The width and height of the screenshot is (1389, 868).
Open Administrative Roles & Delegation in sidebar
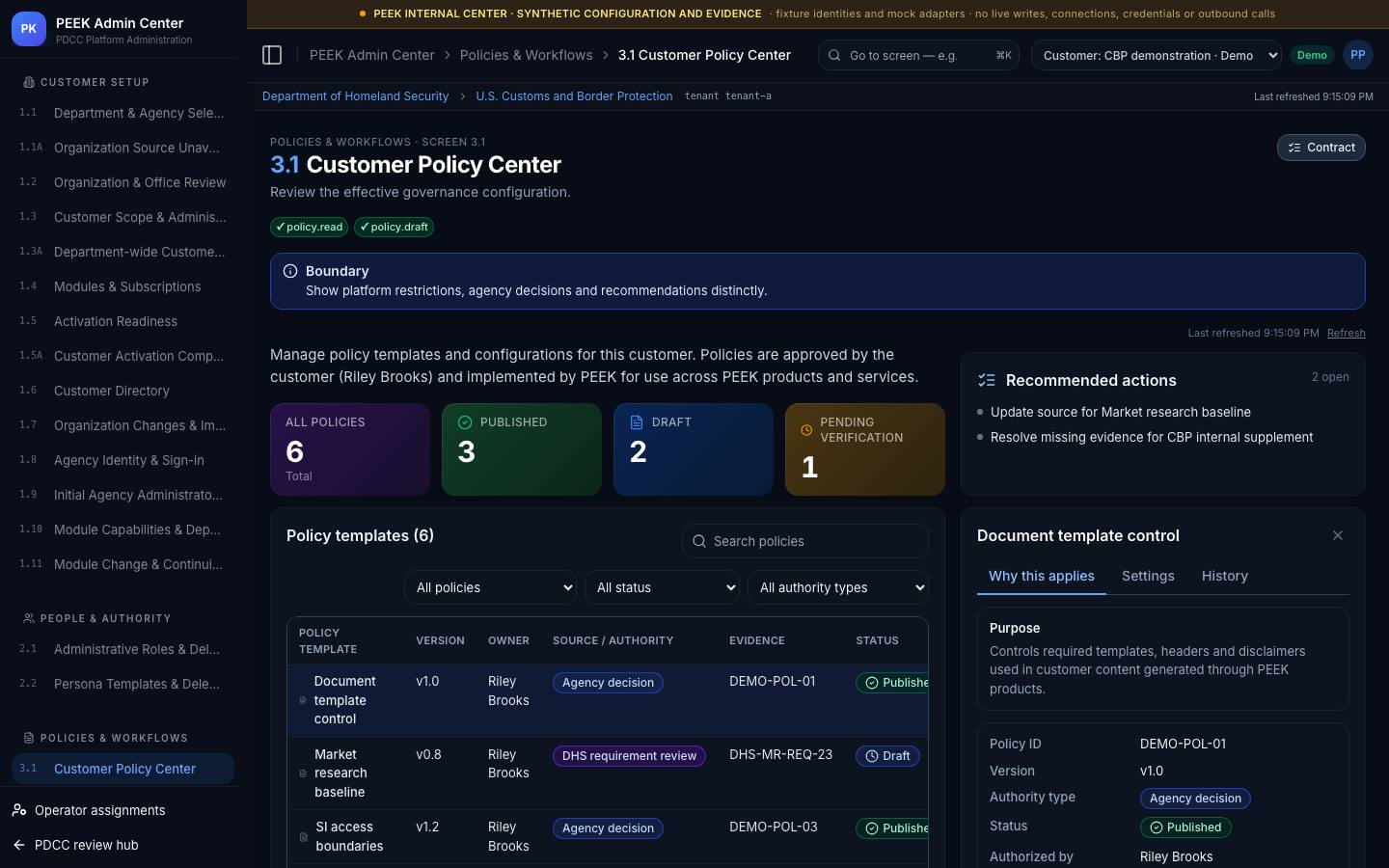click(123, 649)
